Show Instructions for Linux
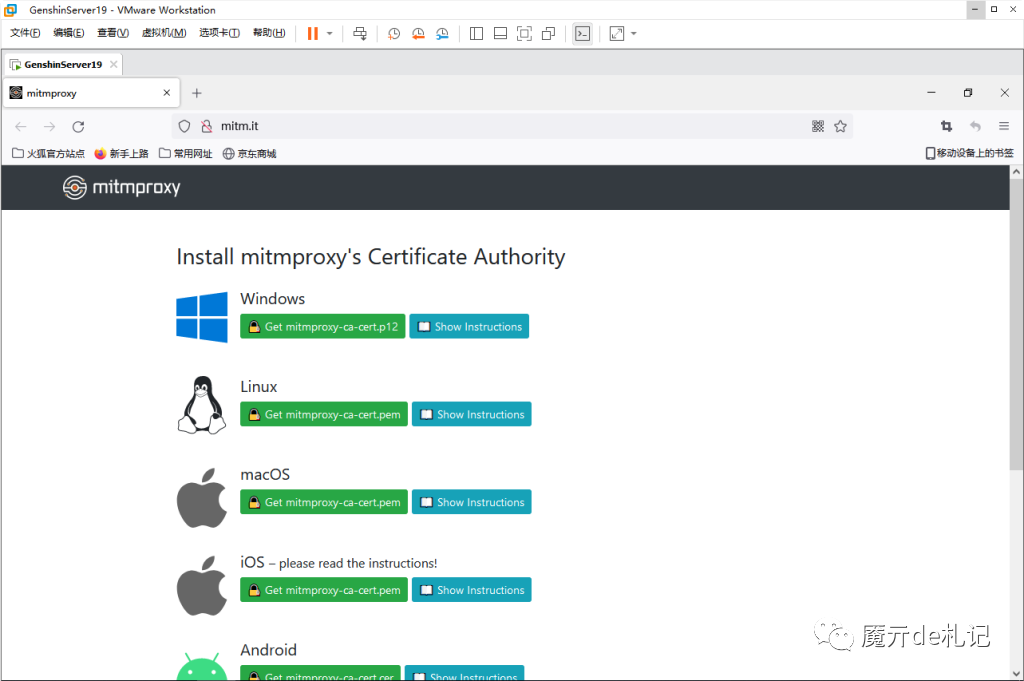This screenshot has height=681, width=1024. point(472,414)
